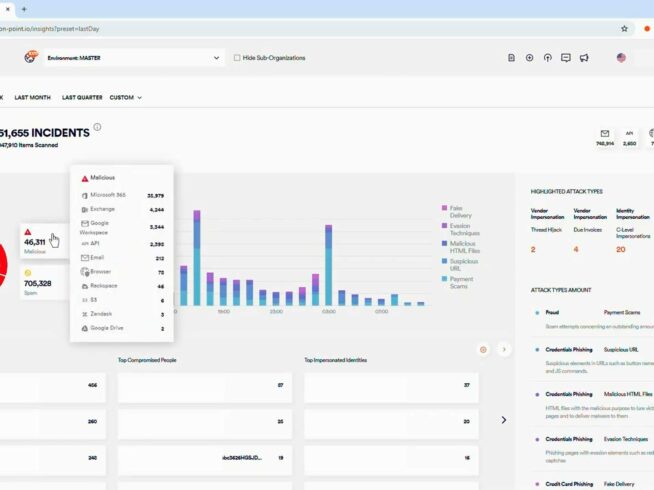Open Credentials Phishing Malicious HTML Files type
This screenshot has width=654, height=490.
click(592, 405)
